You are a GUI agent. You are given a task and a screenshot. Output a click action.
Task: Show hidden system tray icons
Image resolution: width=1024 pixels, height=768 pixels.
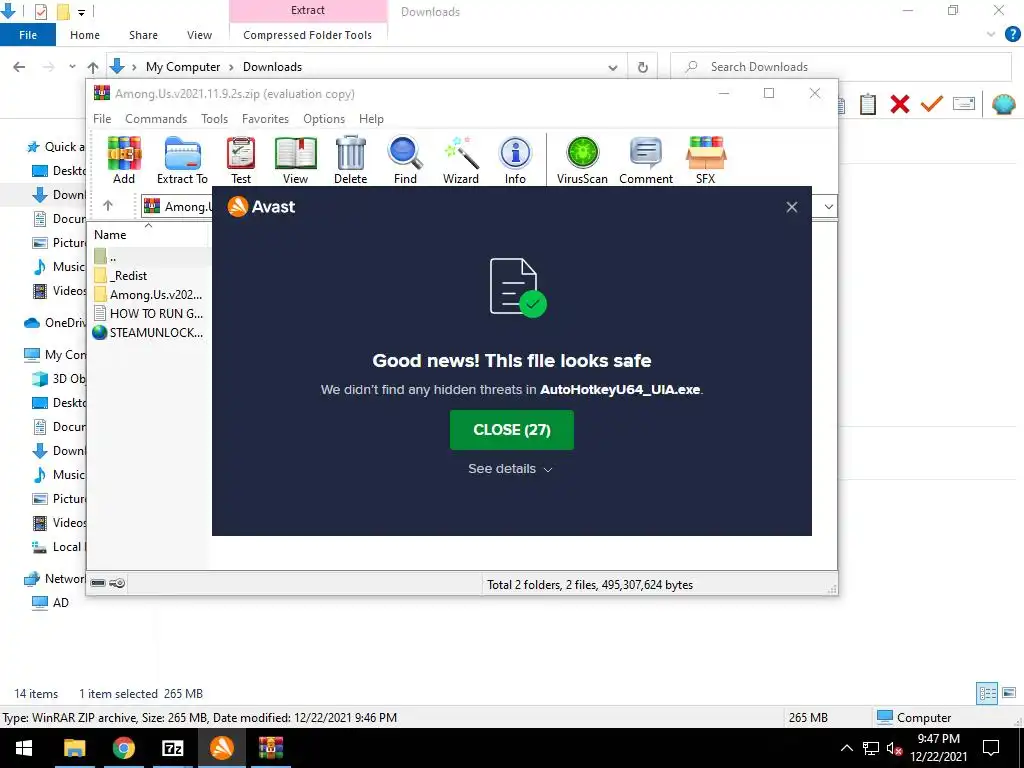[846, 748]
